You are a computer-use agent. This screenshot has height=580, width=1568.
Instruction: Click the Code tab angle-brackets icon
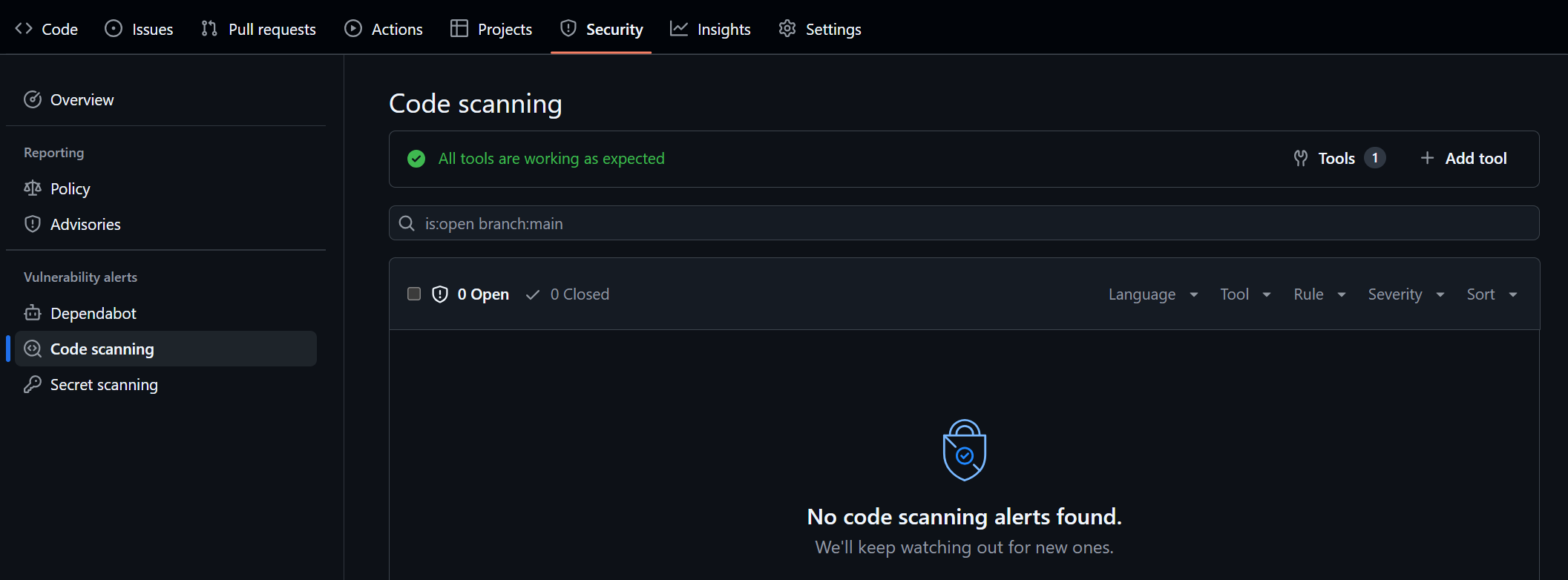[24, 29]
